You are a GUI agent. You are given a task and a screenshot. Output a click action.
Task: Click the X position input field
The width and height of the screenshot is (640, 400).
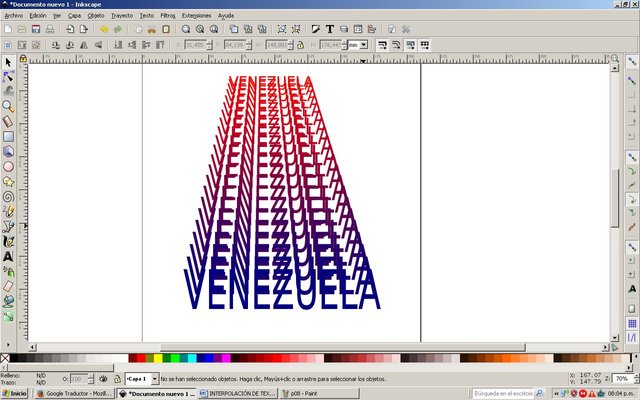[196, 45]
